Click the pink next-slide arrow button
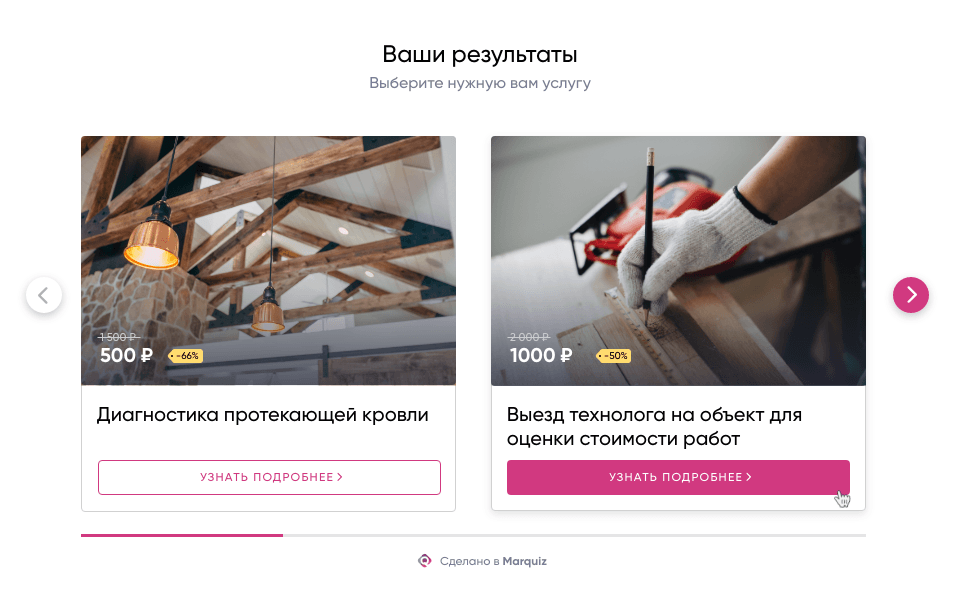The width and height of the screenshot is (960, 590). coord(910,295)
